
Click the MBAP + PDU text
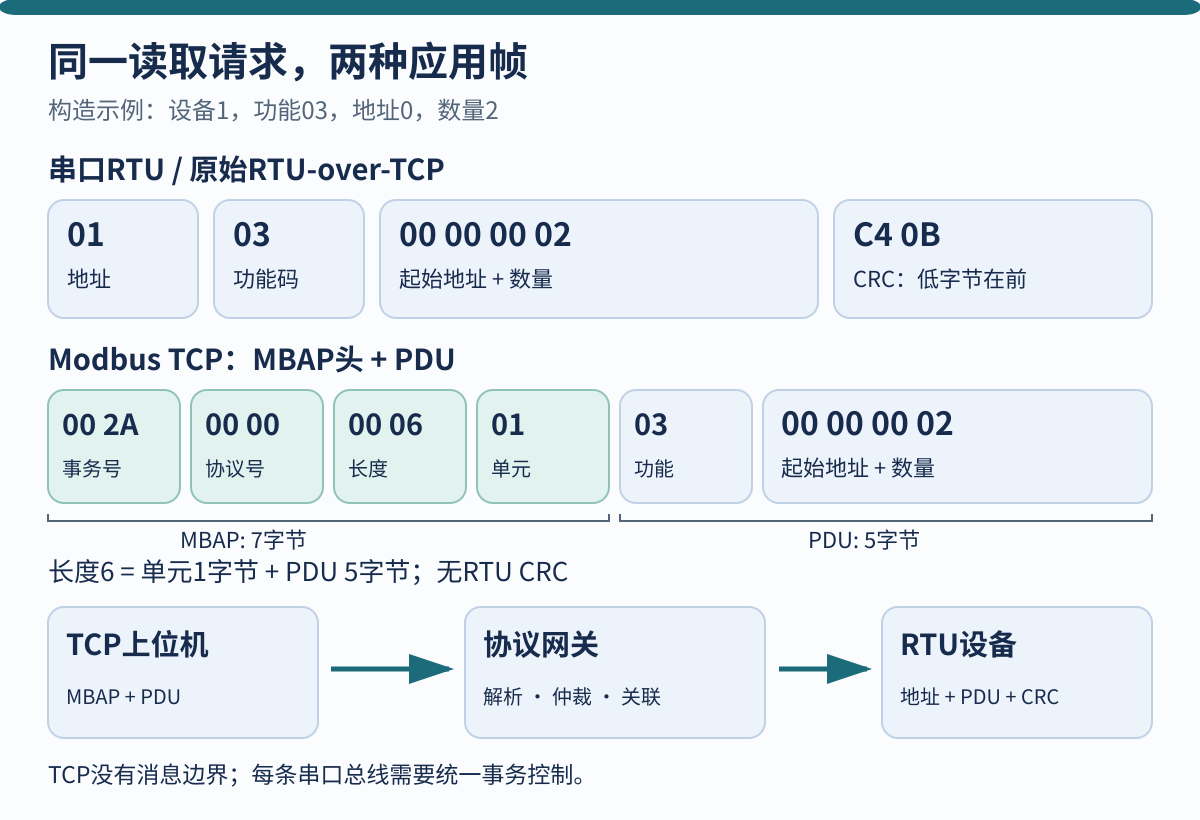[x=124, y=697]
